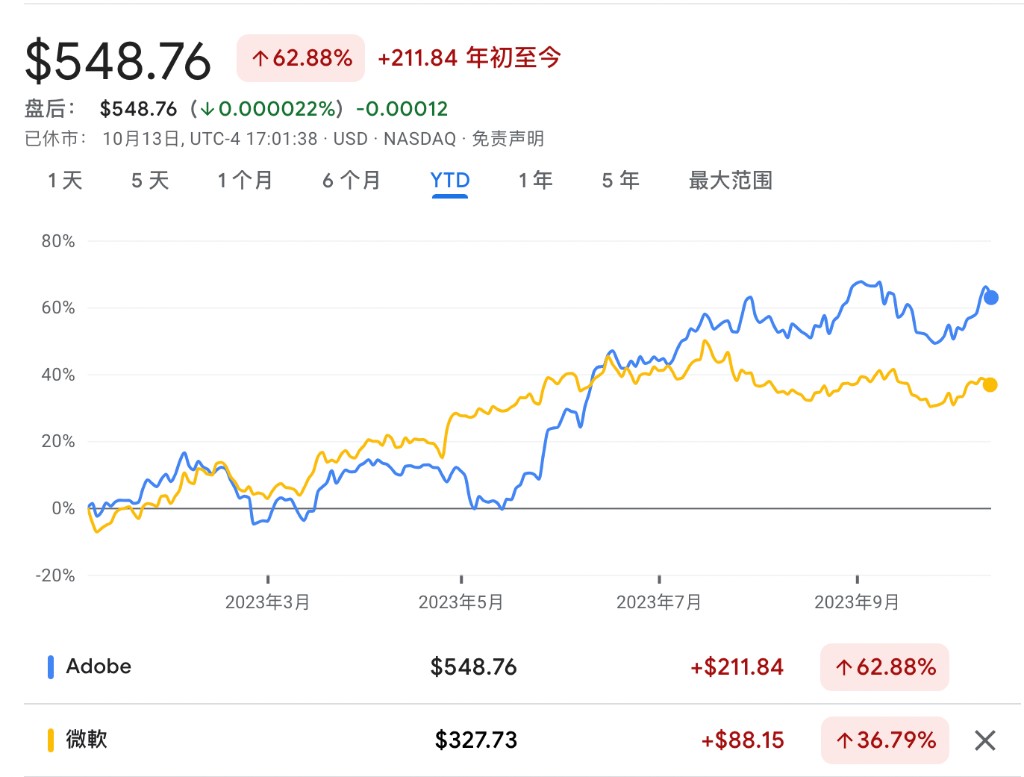Select the YTD range tab
This screenshot has width=1024, height=777.
[x=450, y=181]
